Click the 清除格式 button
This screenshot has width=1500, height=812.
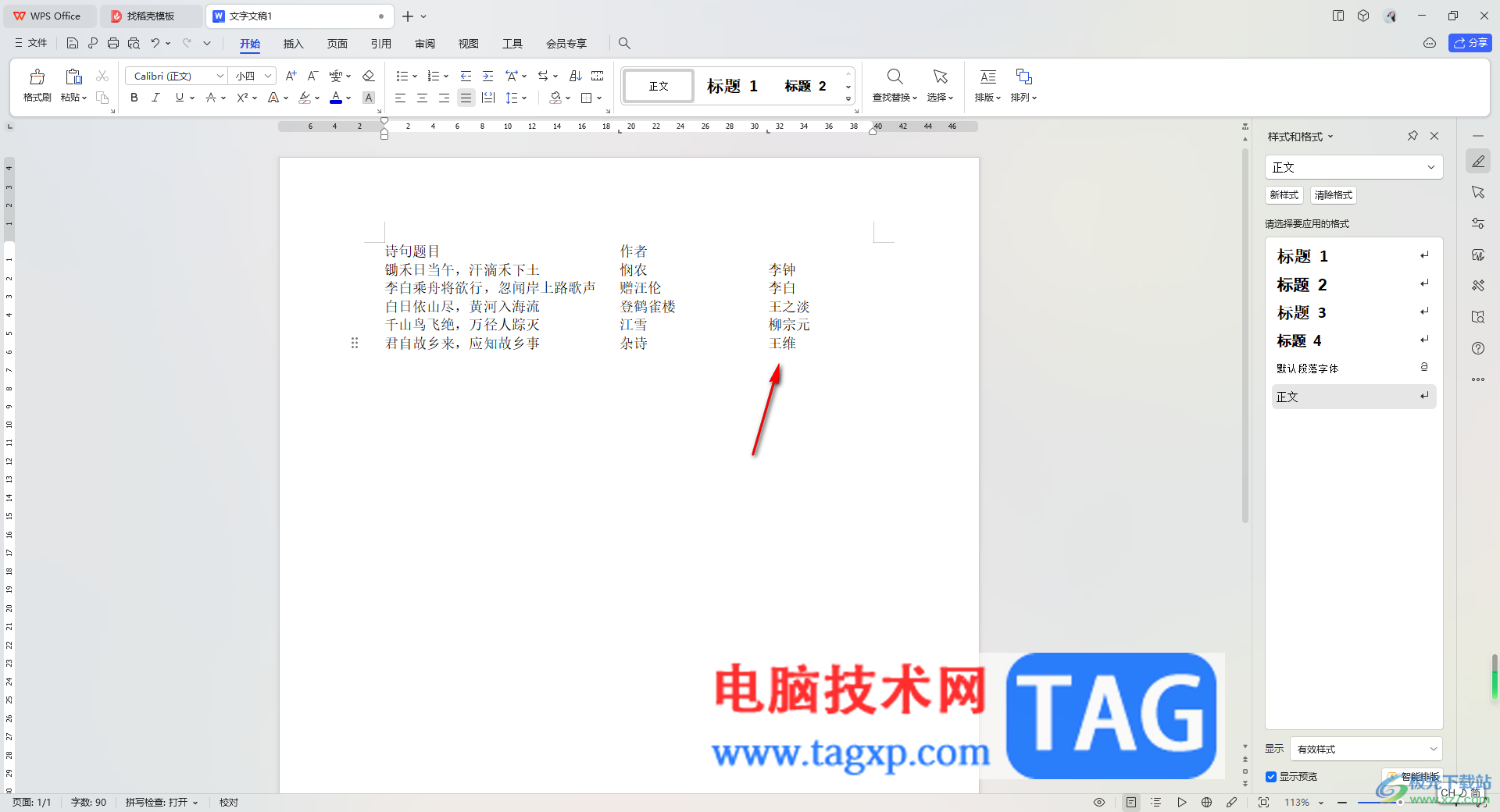click(1333, 195)
